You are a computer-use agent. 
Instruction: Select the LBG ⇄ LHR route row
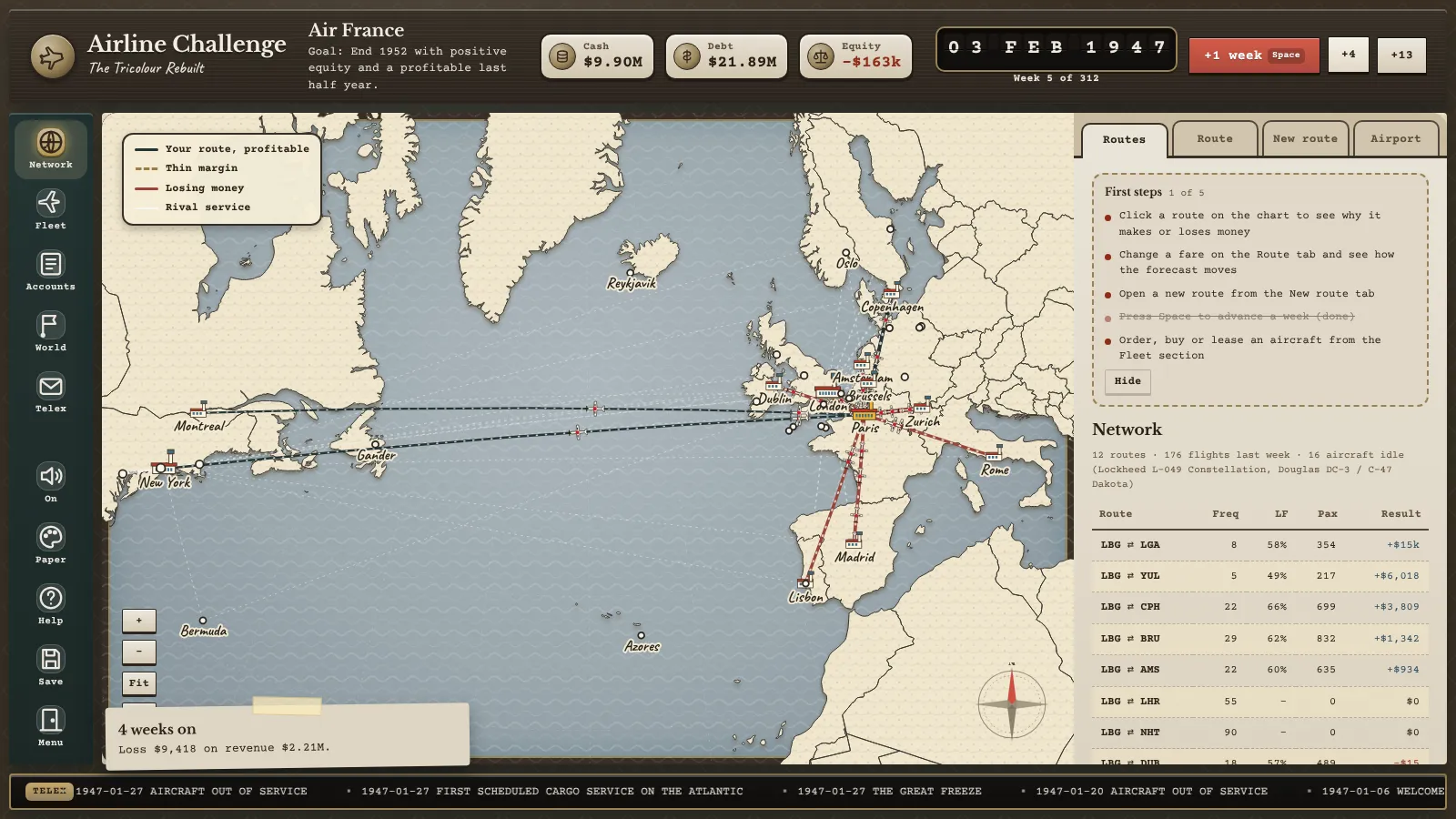(x=1260, y=702)
